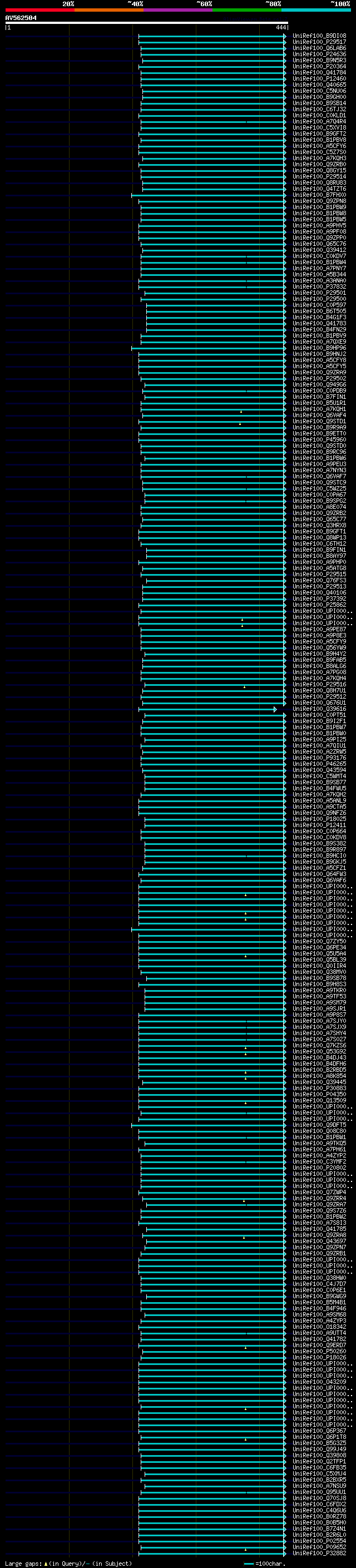
Task: Click the UniRef100_B5U1R1 label
Action: 319,403
